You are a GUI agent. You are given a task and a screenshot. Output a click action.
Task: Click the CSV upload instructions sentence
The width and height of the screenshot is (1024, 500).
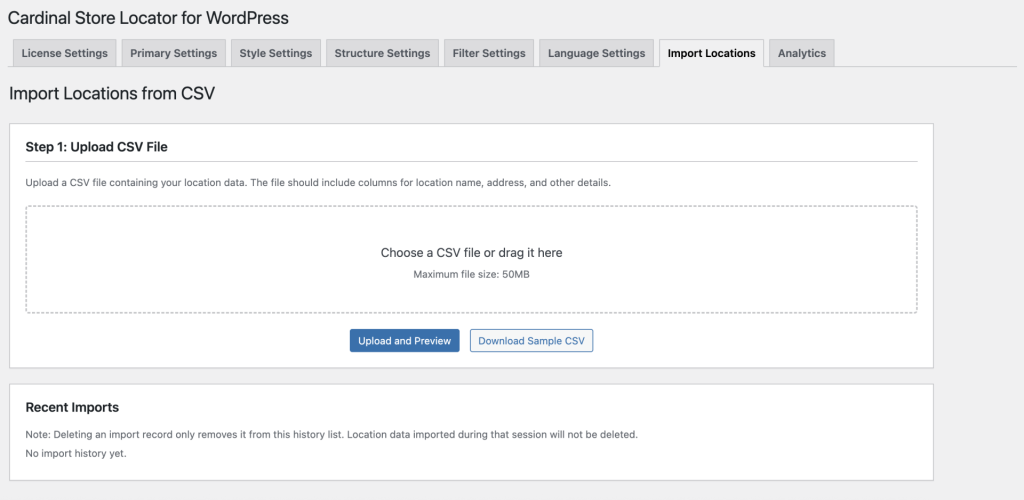pyautogui.click(x=318, y=183)
